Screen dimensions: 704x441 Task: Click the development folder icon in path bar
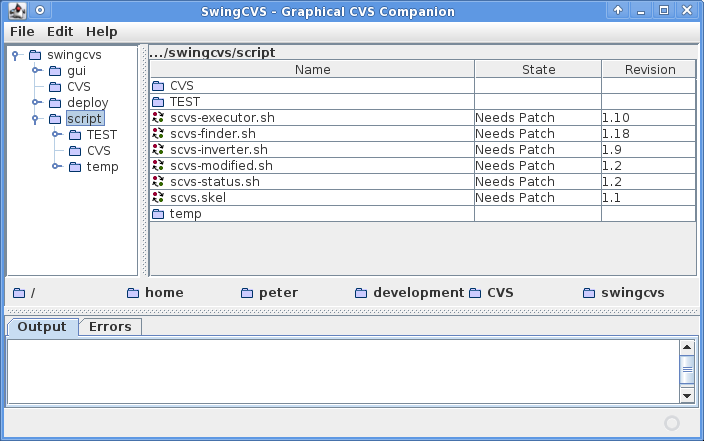[361, 293]
